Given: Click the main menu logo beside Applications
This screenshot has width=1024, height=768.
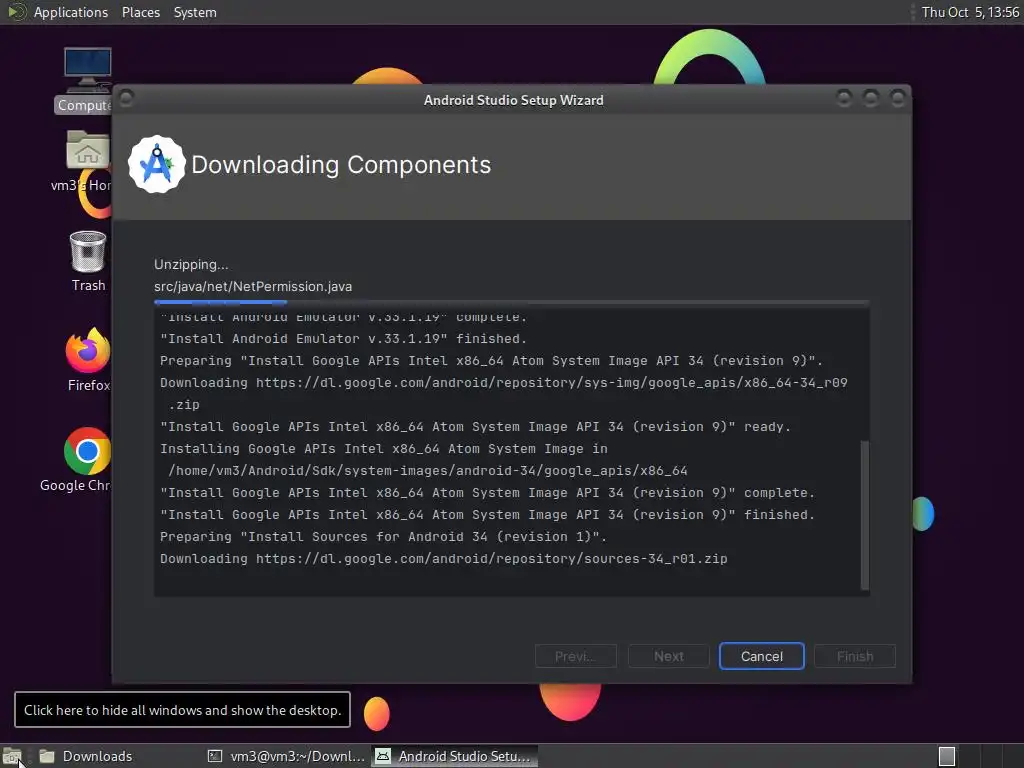Looking at the screenshot, I should click(16, 12).
